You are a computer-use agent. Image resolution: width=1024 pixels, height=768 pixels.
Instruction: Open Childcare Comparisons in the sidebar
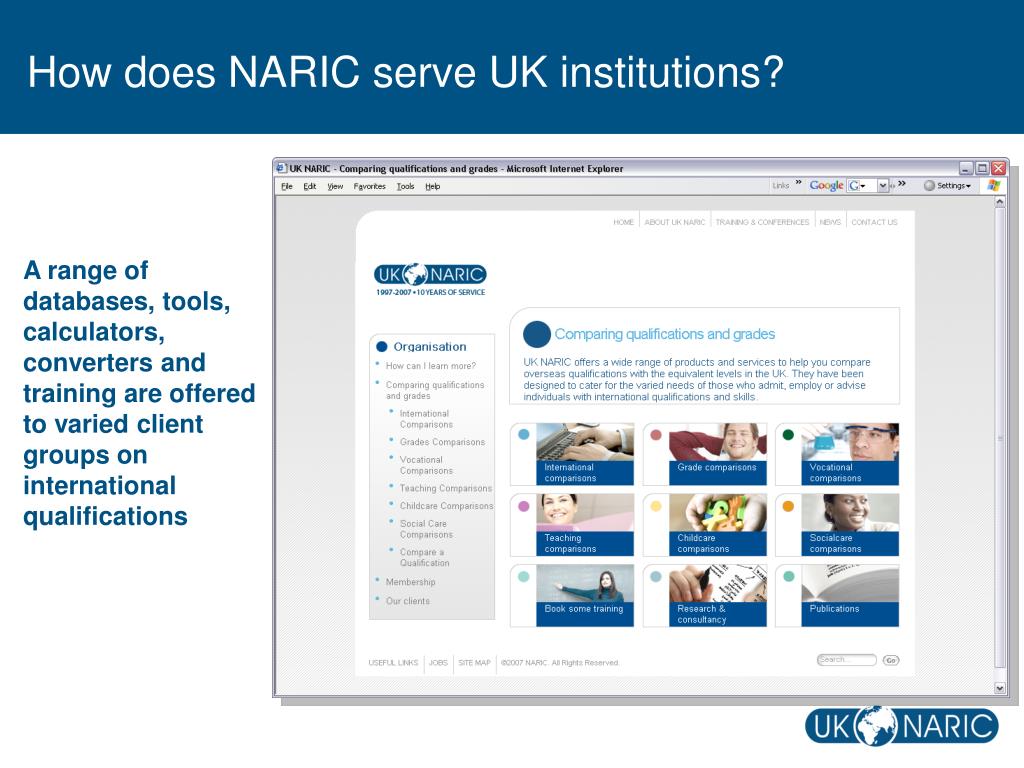(446, 506)
